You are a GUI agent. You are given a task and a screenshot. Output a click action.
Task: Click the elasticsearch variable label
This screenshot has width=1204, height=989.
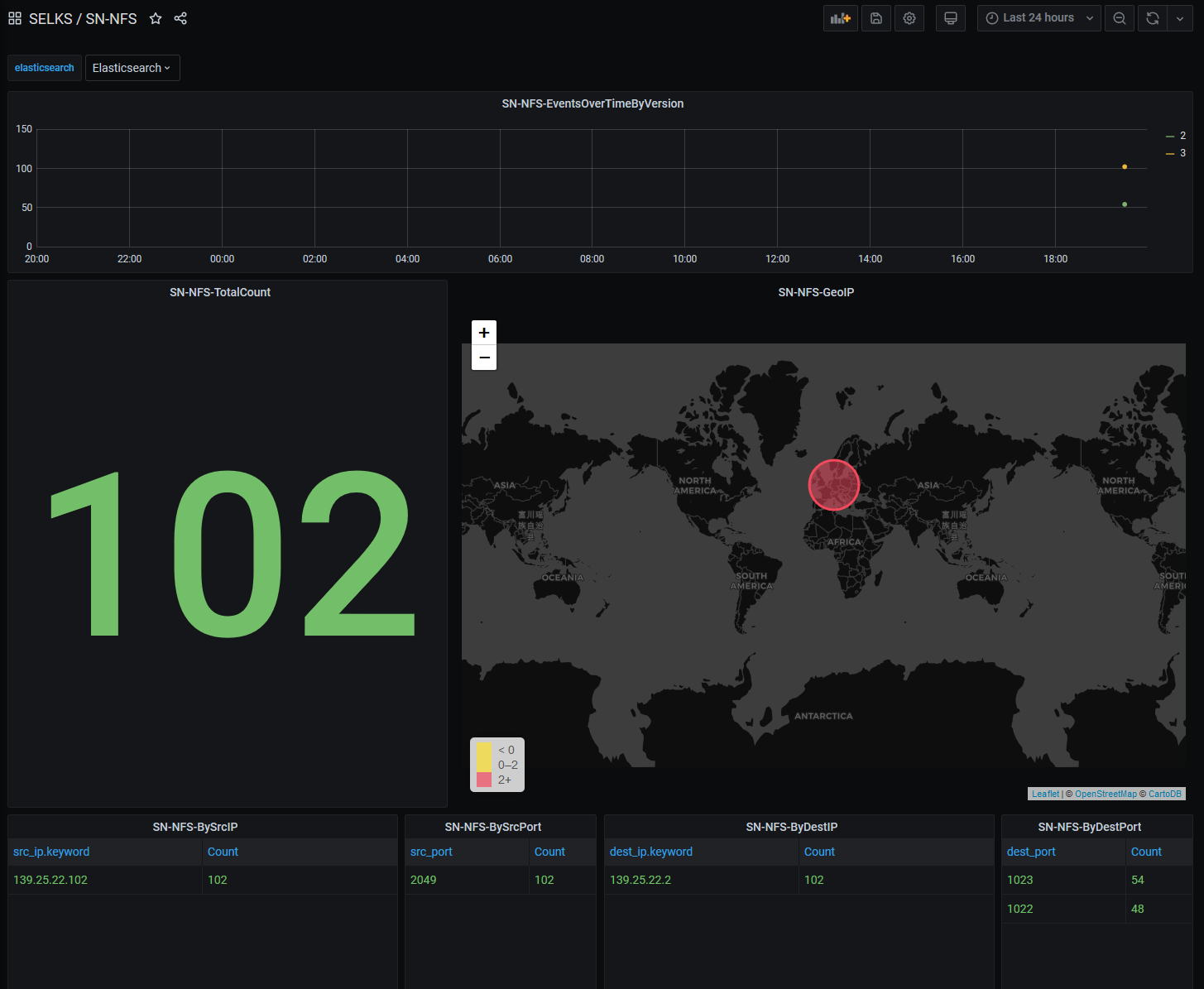[x=45, y=68]
